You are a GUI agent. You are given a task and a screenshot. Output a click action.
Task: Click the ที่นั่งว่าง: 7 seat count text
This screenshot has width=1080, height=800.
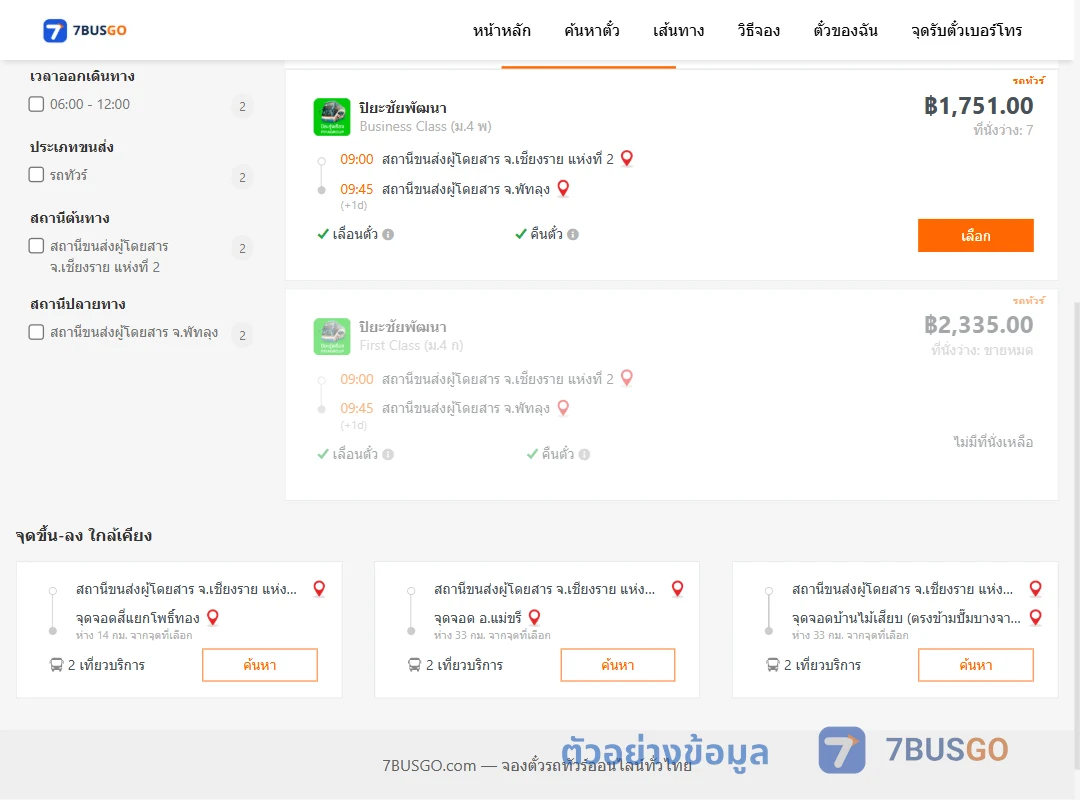tap(1003, 130)
